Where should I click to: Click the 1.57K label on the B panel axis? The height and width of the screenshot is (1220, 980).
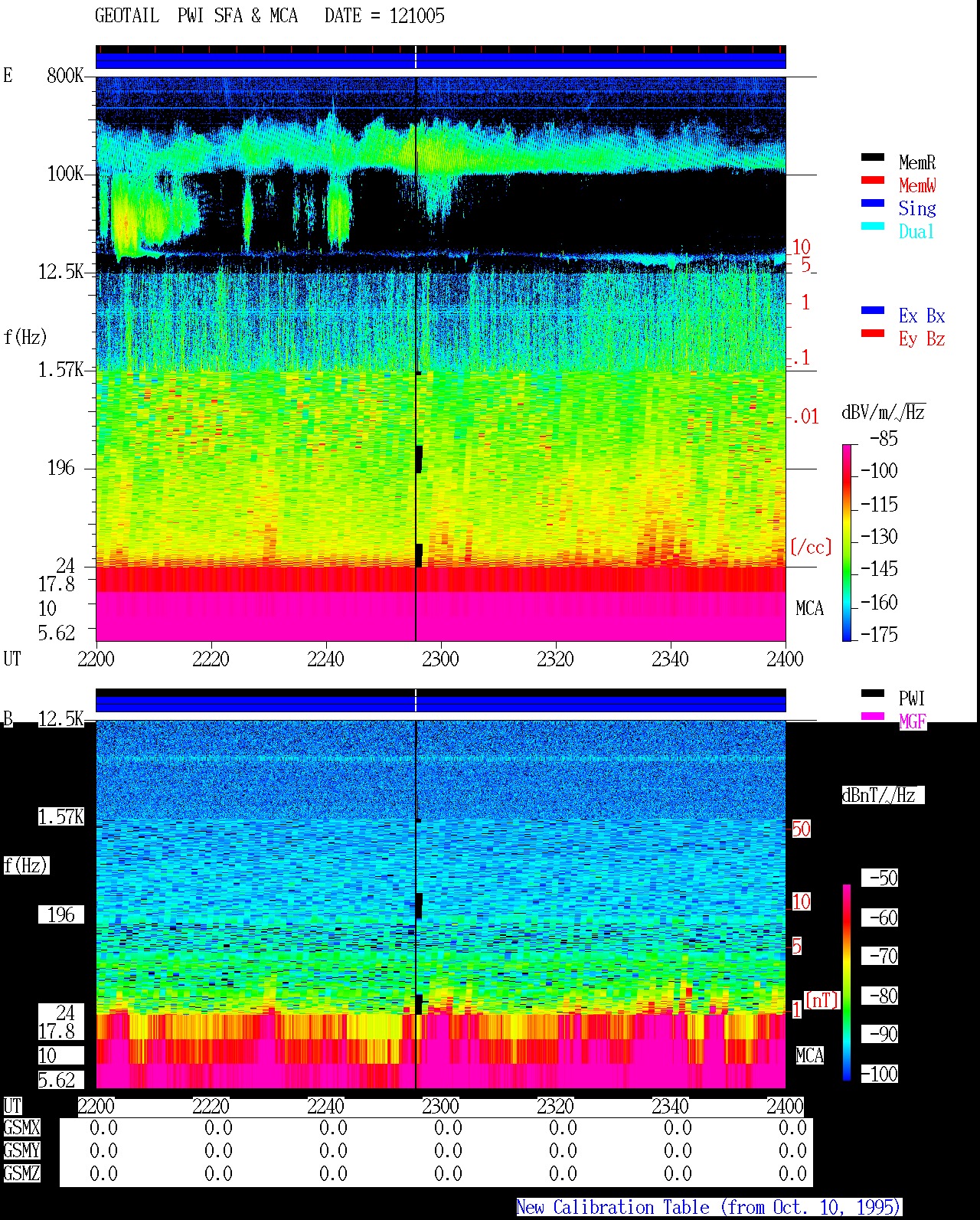pos(60,817)
